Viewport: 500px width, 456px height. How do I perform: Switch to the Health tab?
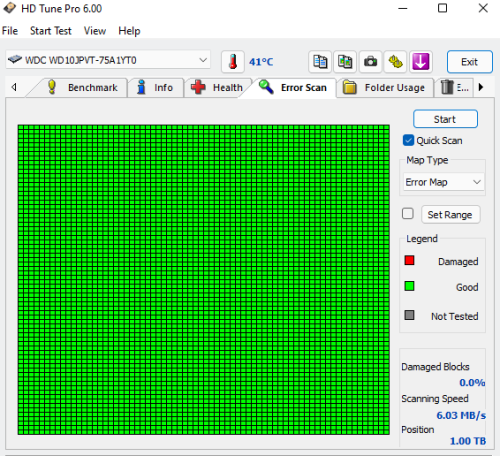tap(217, 88)
